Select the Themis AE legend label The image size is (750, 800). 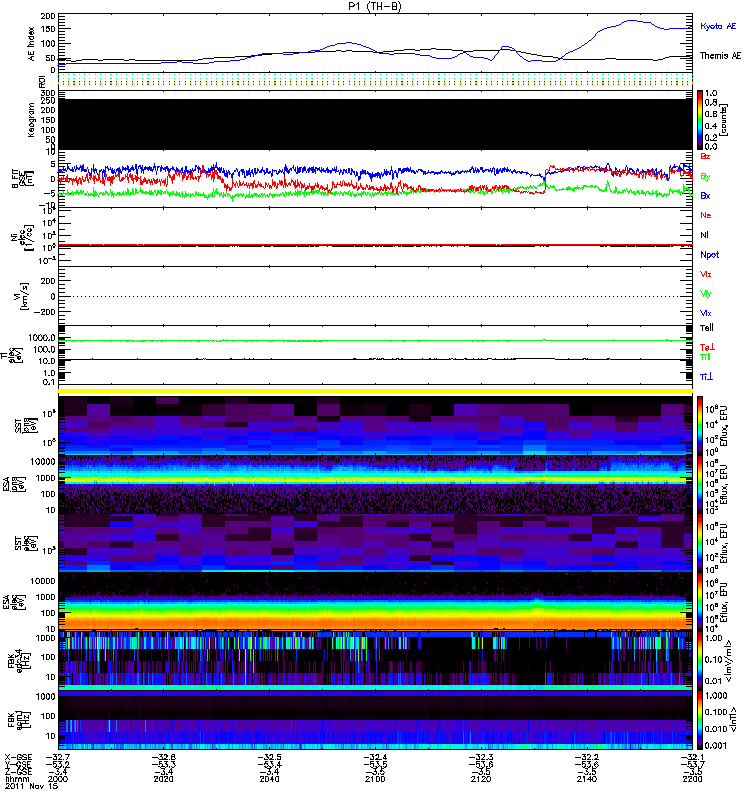[720, 56]
